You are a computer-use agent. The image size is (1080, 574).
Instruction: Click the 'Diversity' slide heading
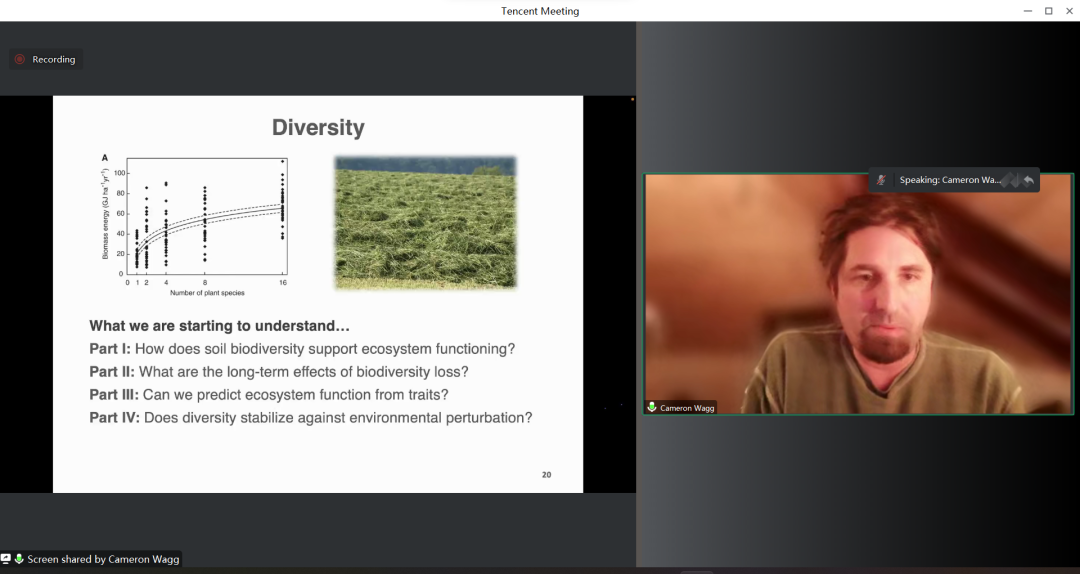click(318, 128)
